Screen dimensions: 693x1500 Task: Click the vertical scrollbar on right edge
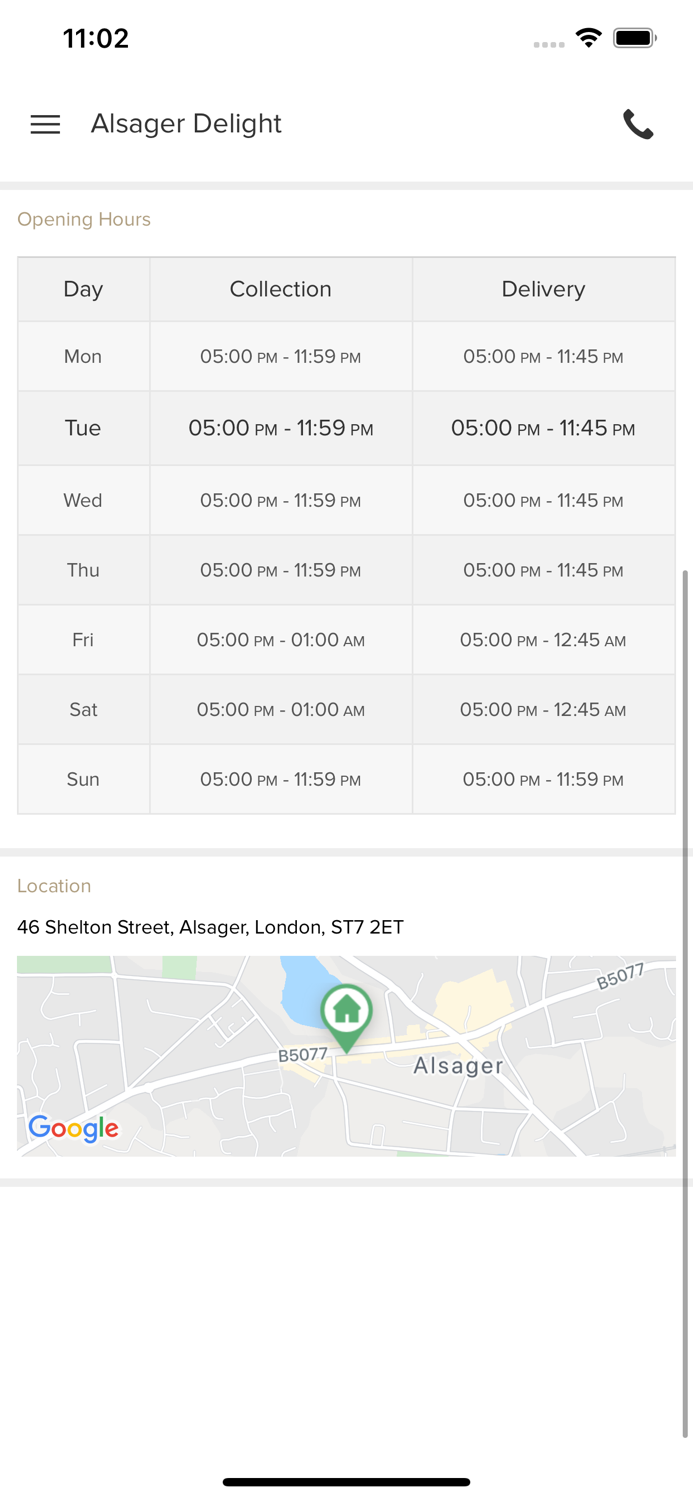[686, 1000]
